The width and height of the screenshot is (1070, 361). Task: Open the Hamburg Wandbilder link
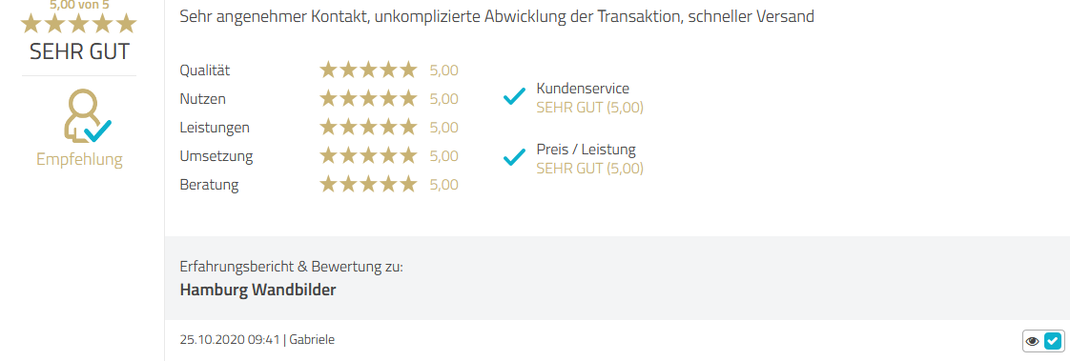tap(258, 290)
